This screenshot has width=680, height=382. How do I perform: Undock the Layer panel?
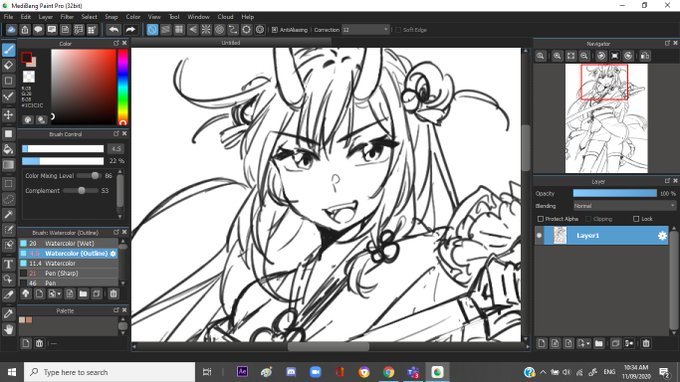(x=667, y=181)
